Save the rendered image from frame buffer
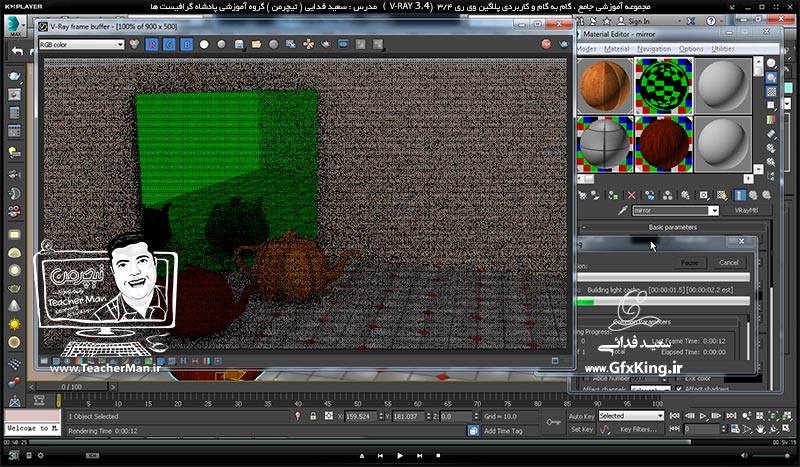The width and height of the screenshot is (800, 467). tap(239, 44)
